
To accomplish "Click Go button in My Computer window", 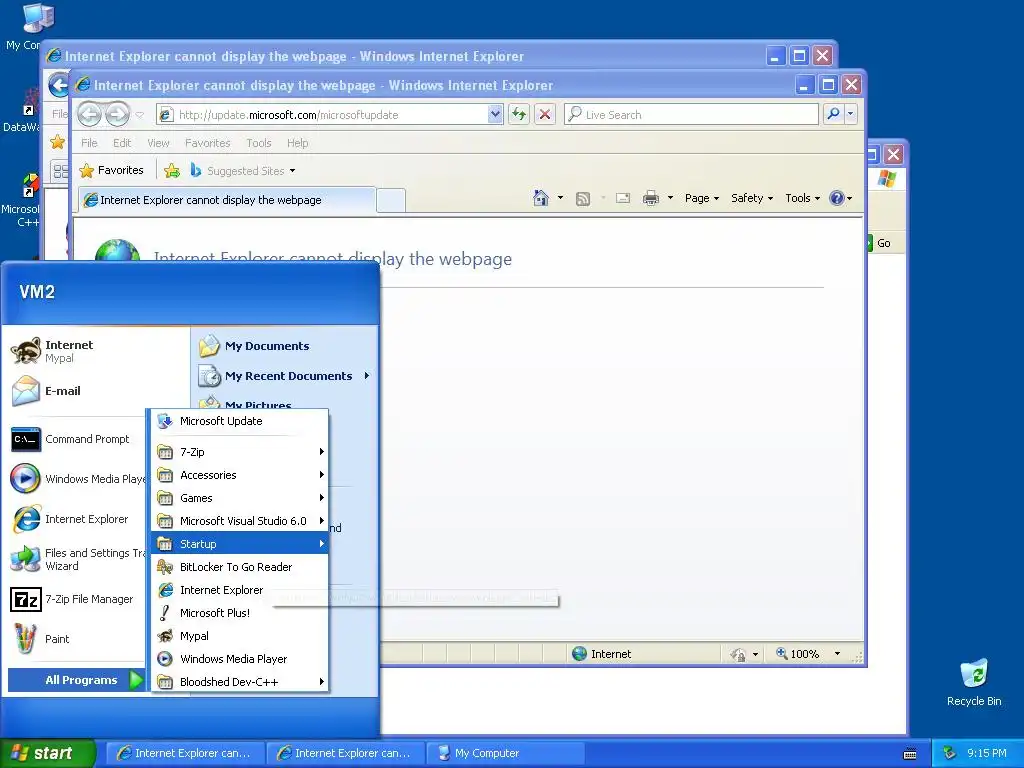I will pyautogui.click(x=879, y=243).
